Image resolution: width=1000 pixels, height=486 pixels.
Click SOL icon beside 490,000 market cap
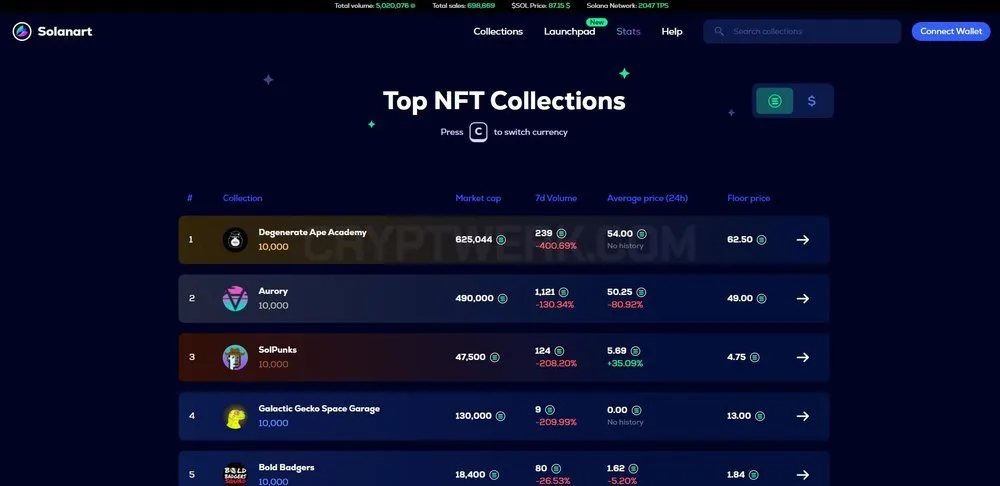tap(503, 298)
